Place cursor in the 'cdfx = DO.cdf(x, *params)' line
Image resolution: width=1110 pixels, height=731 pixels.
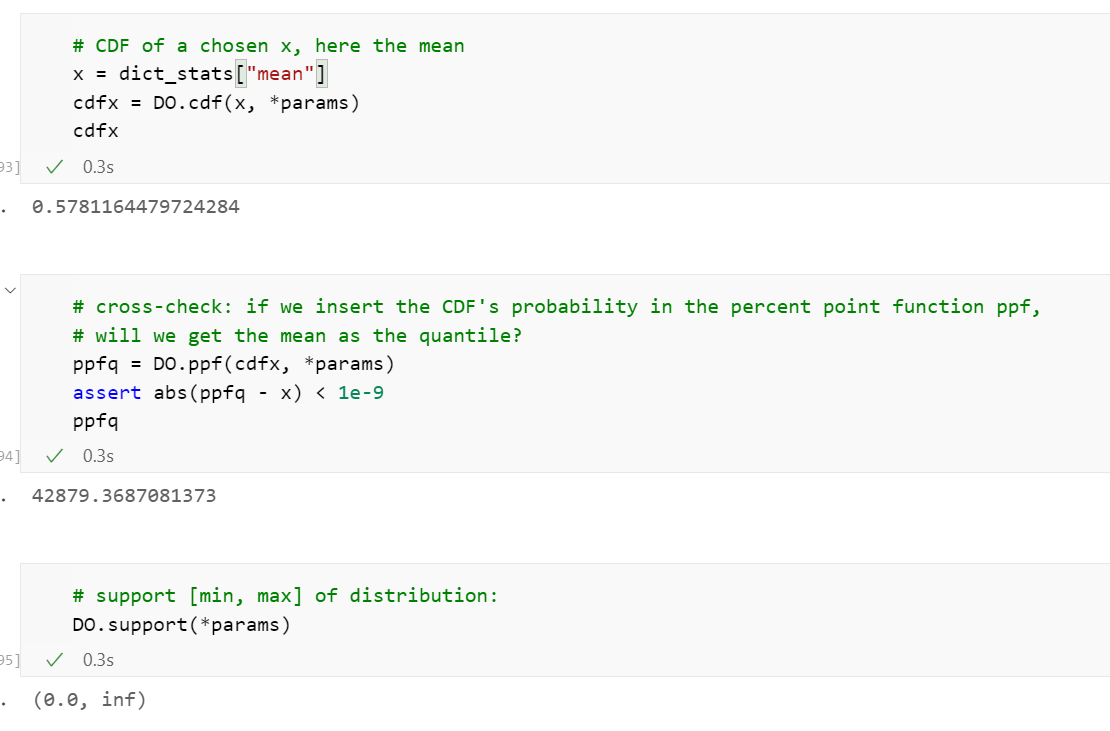[x=216, y=103]
